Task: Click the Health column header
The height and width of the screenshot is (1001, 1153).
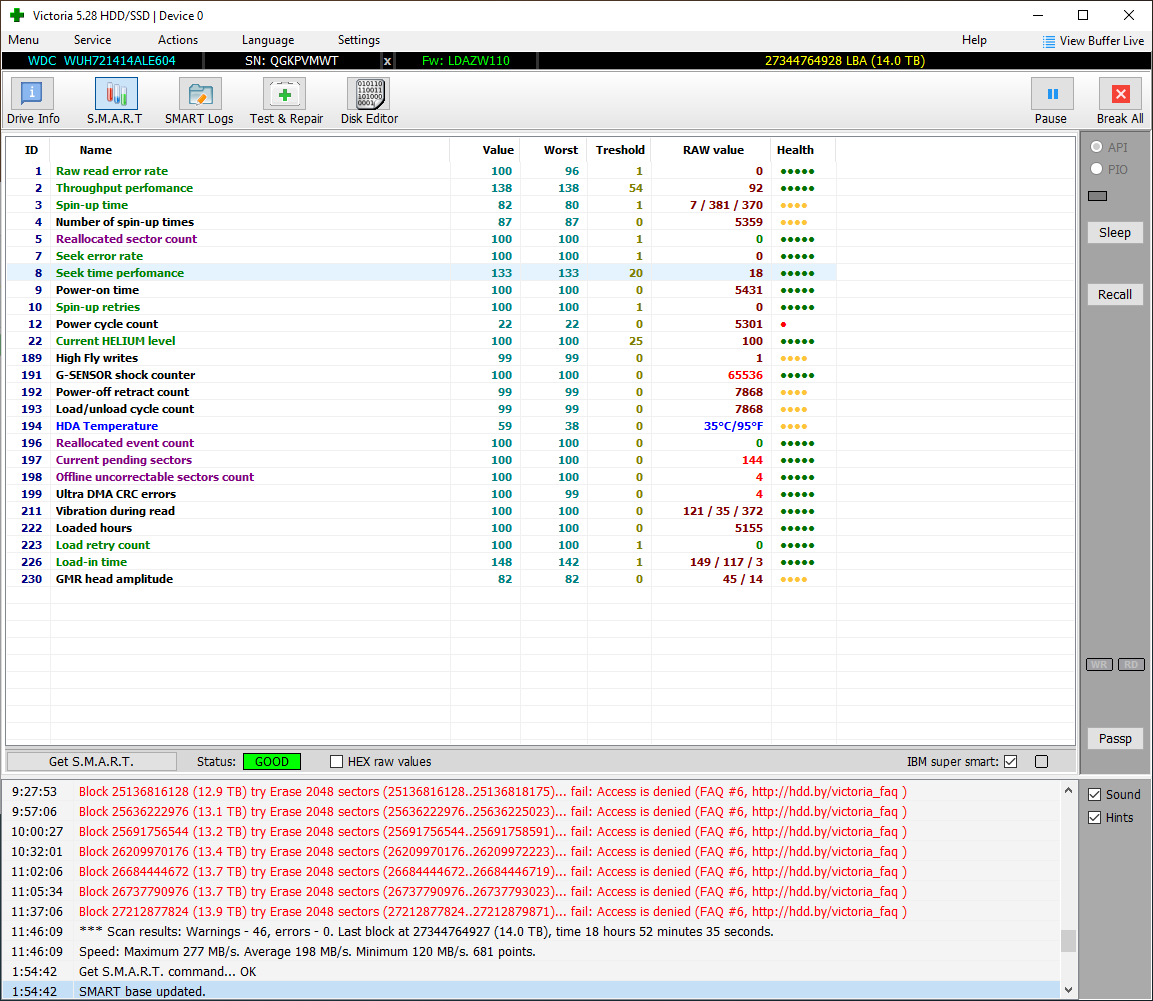Action: click(x=796, y=150)
